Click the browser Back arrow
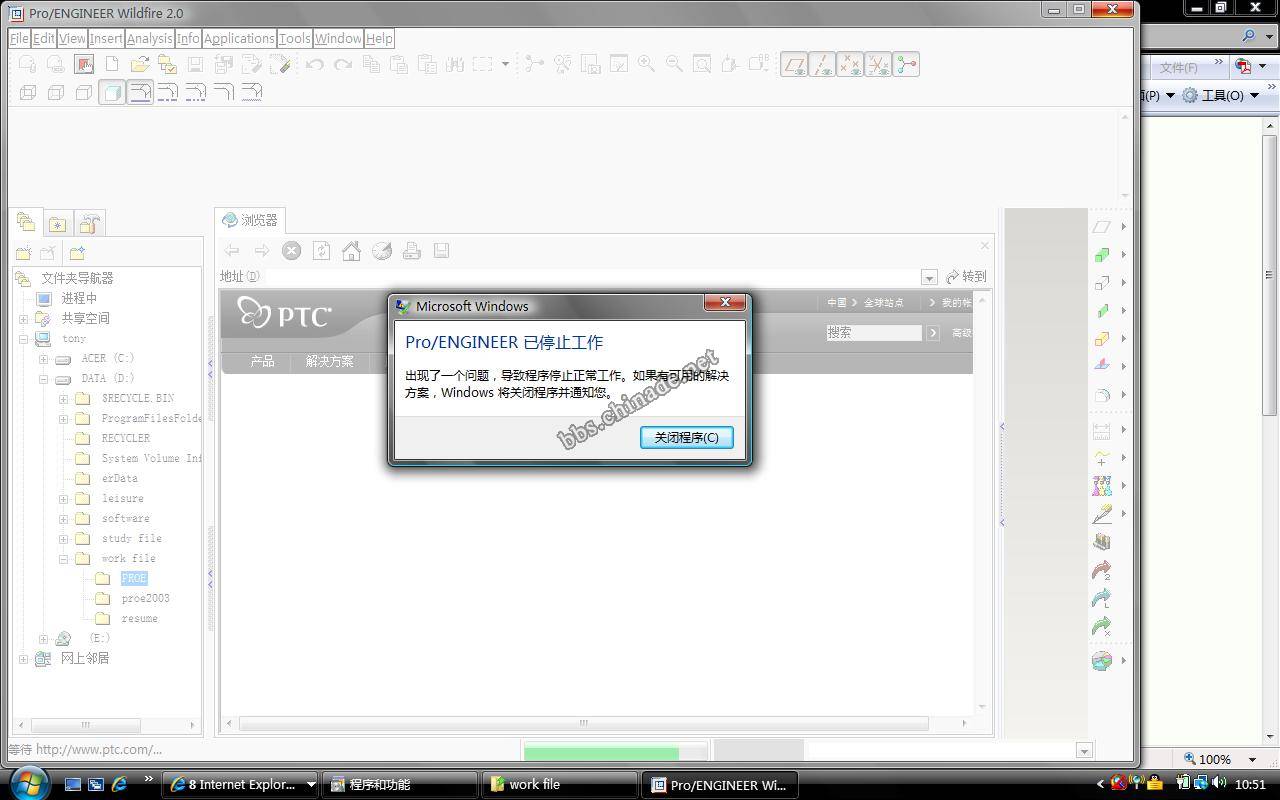The image size is (1280, 800). (x=232, y=251)
